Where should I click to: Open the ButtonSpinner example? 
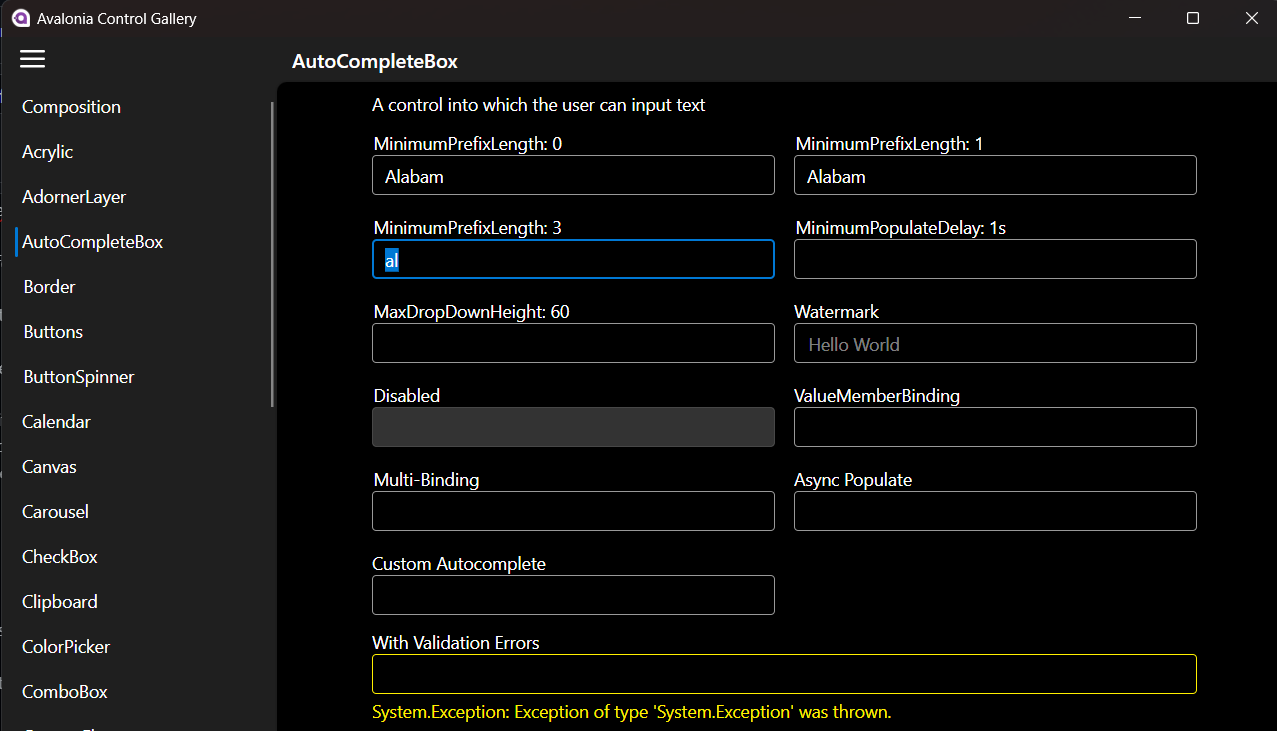pos(78,376)
